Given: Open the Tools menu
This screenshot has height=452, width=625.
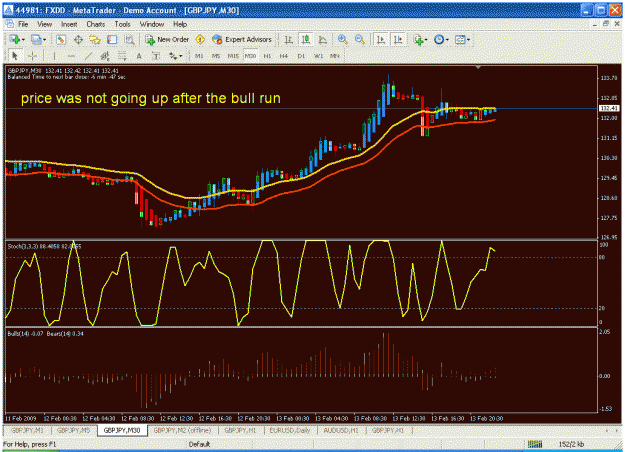Looking at the screenshot, I should pos(122,24).
